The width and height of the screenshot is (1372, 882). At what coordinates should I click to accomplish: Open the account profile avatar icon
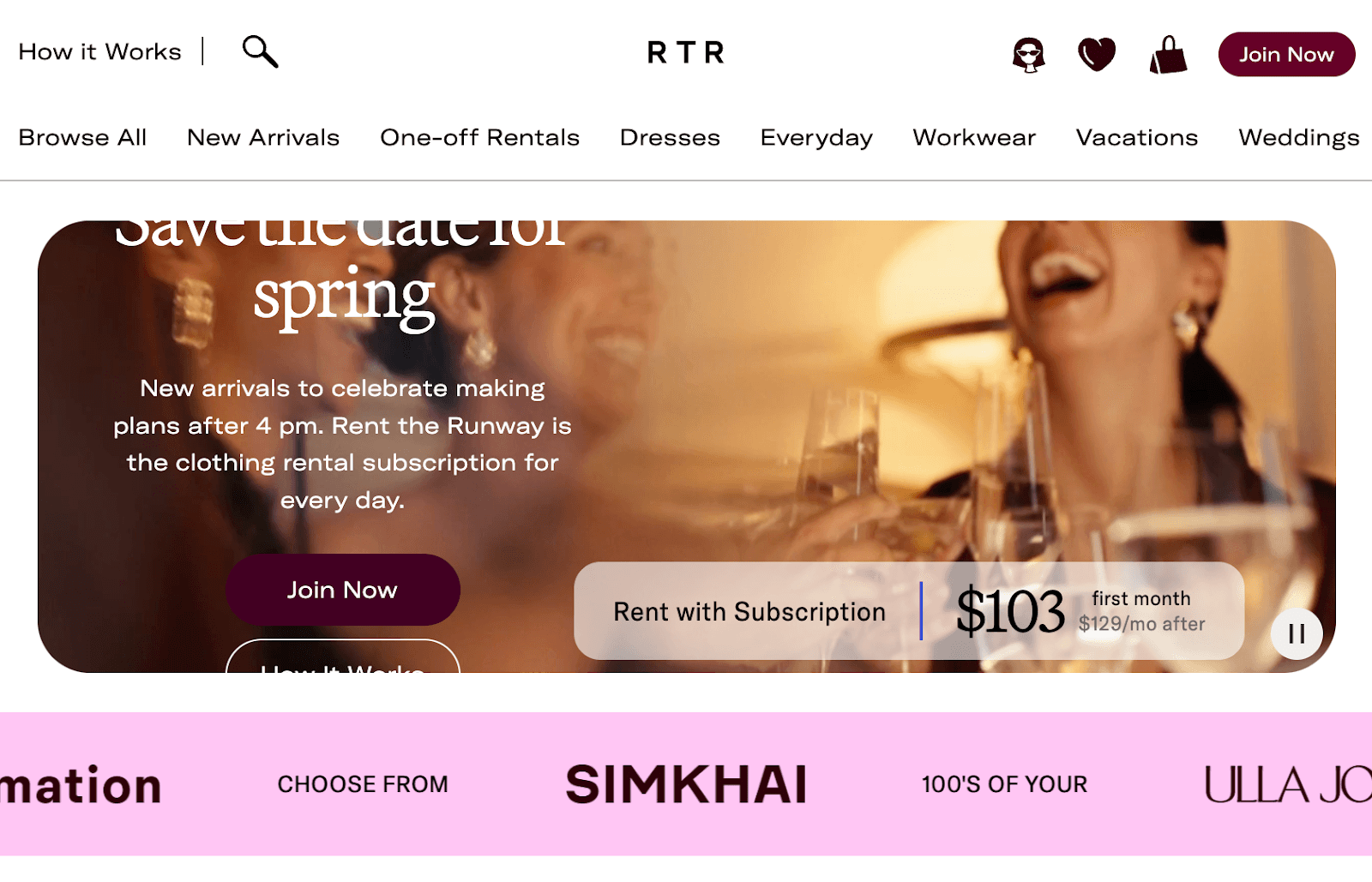click(x=1028, y=55)
